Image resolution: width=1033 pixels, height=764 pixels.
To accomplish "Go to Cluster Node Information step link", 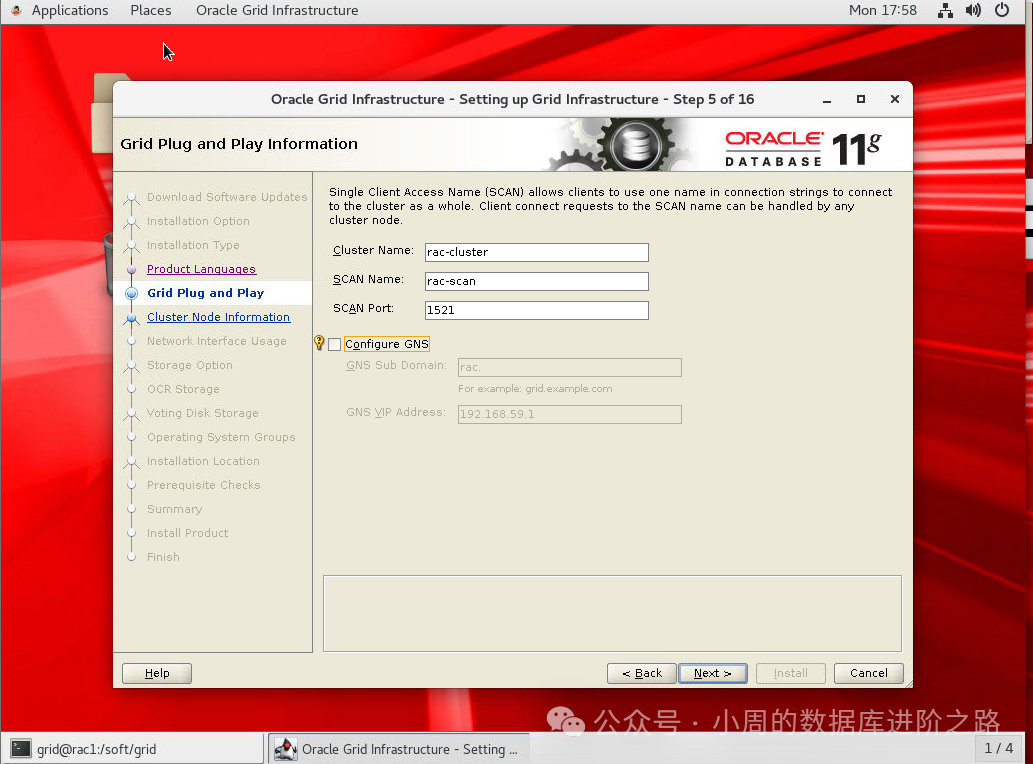I will (218, 317).
